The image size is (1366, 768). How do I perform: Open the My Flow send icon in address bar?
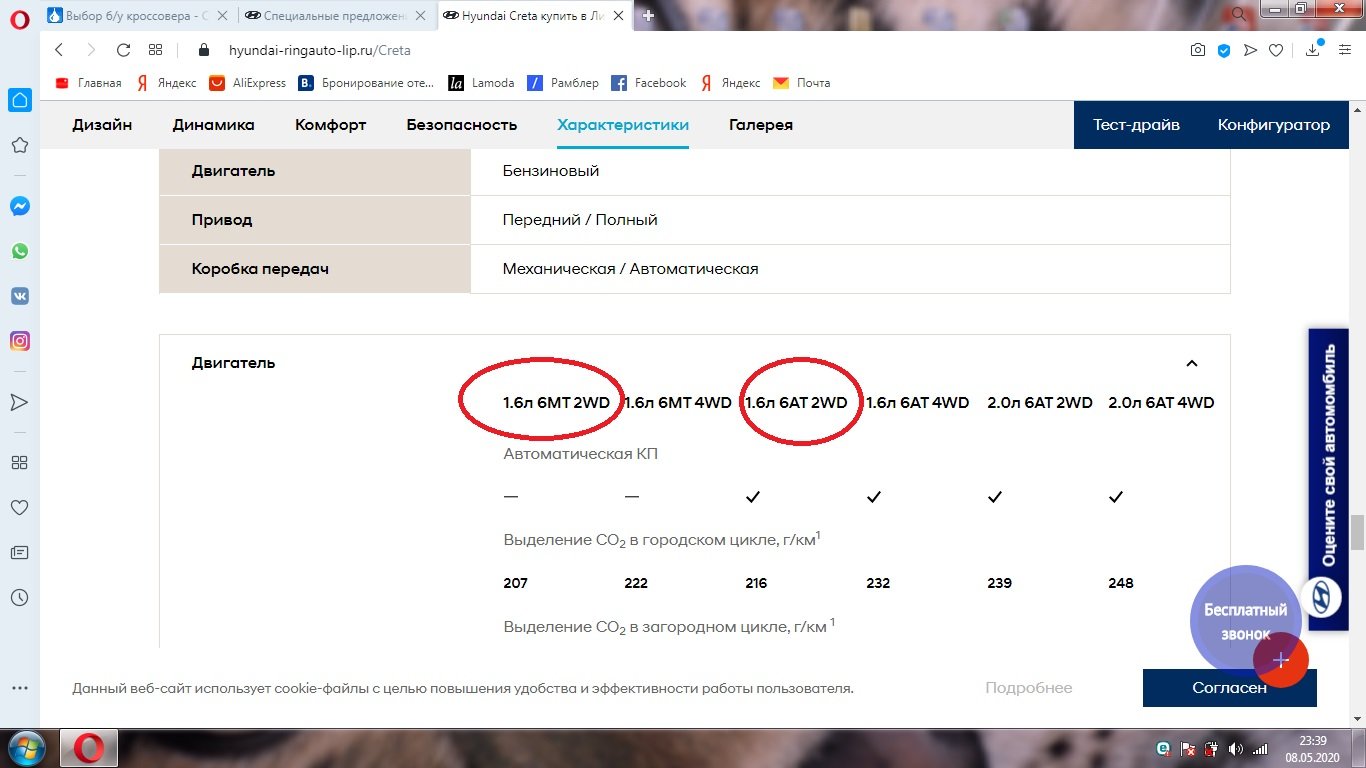pos(1250,50)
